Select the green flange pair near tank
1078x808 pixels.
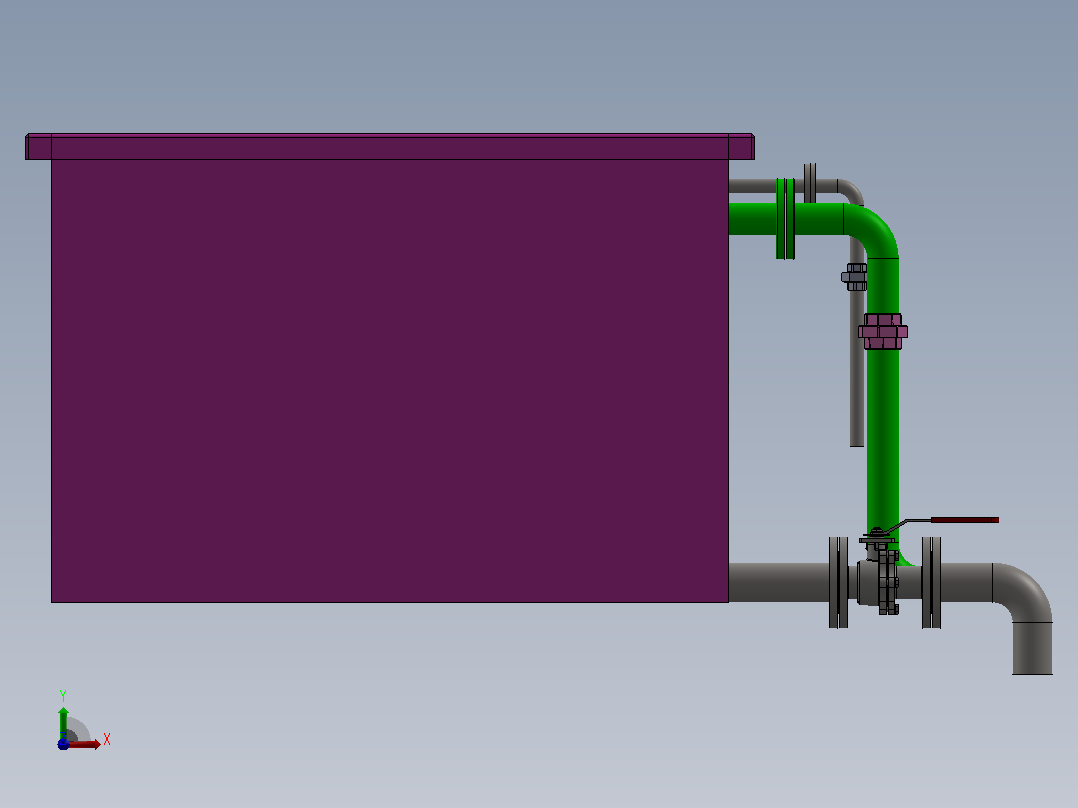pos(786,219)
